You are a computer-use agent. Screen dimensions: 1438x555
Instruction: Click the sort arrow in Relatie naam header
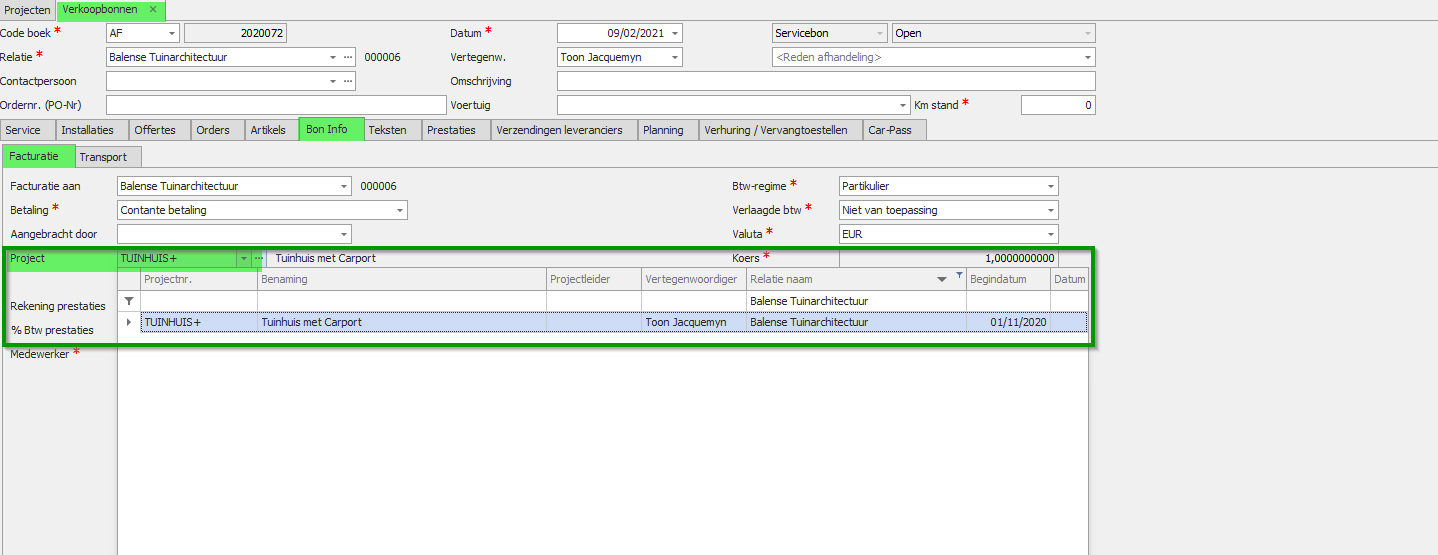942,280
